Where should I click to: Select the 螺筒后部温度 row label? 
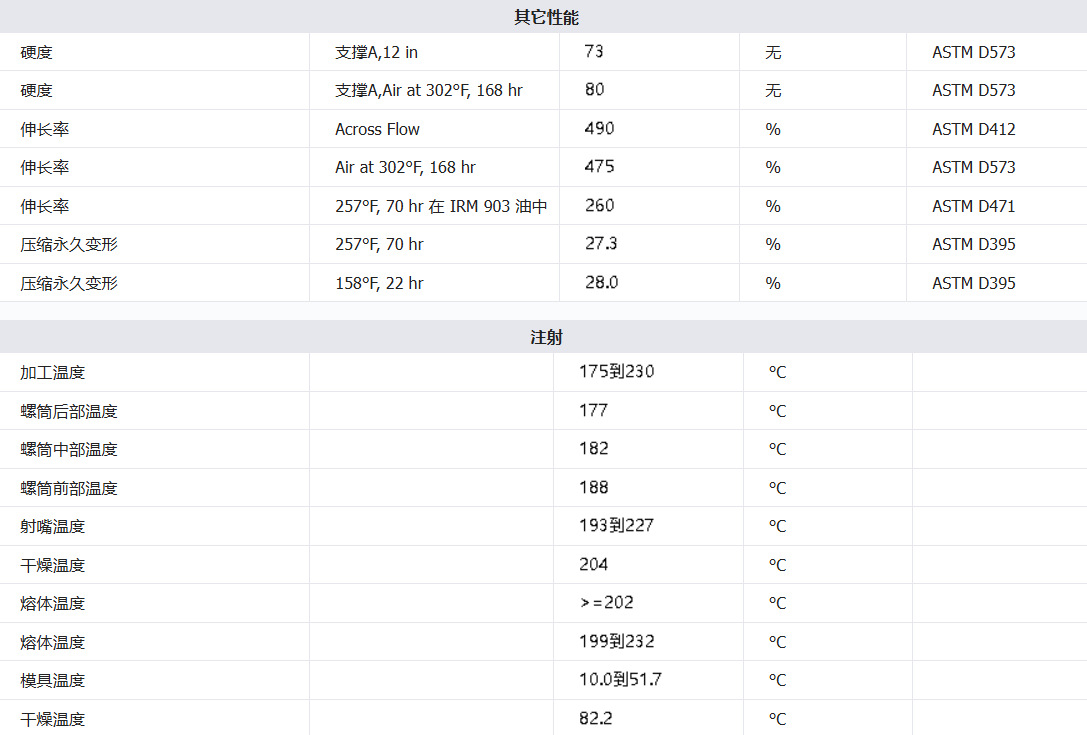tap(69, 411)
